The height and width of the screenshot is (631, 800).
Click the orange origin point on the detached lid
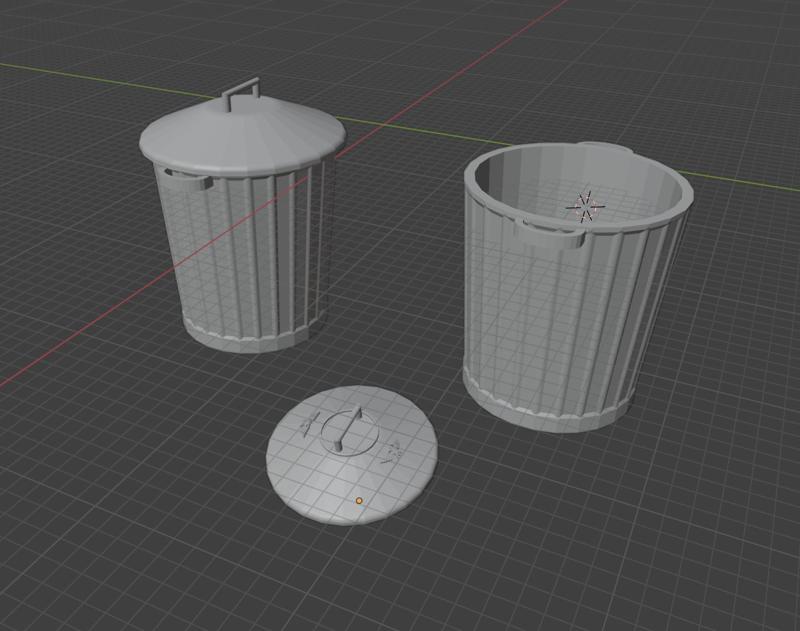[x=358, y=499]
